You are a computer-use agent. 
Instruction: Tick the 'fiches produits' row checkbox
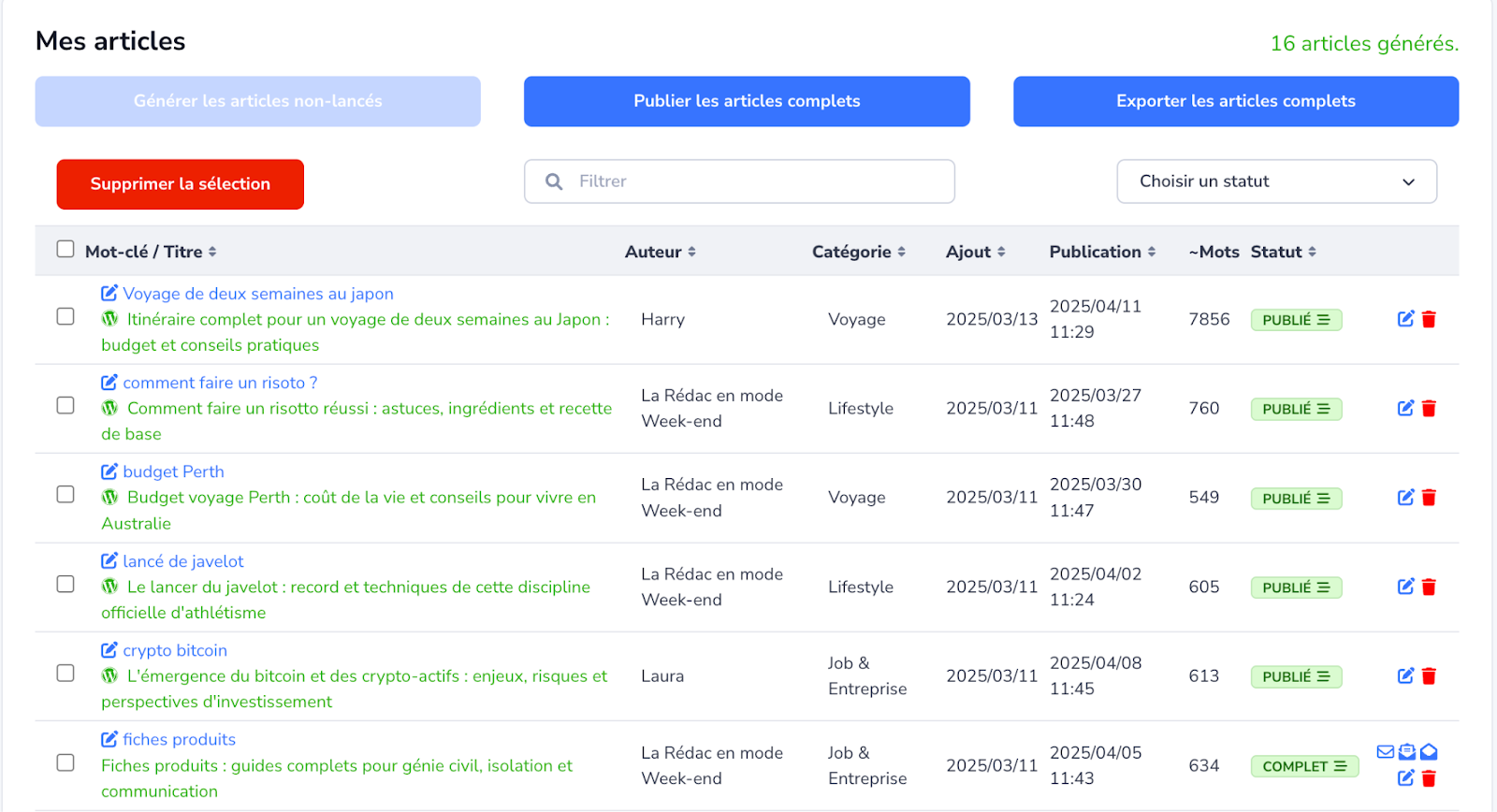pos(65,762)
